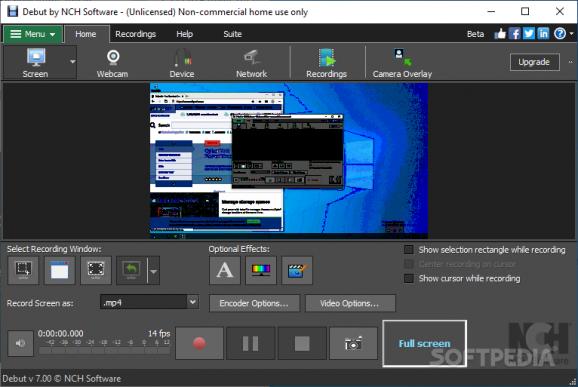Open Video Options
Viewport: 578px width, 387px height.
click(x=350, y=303)
